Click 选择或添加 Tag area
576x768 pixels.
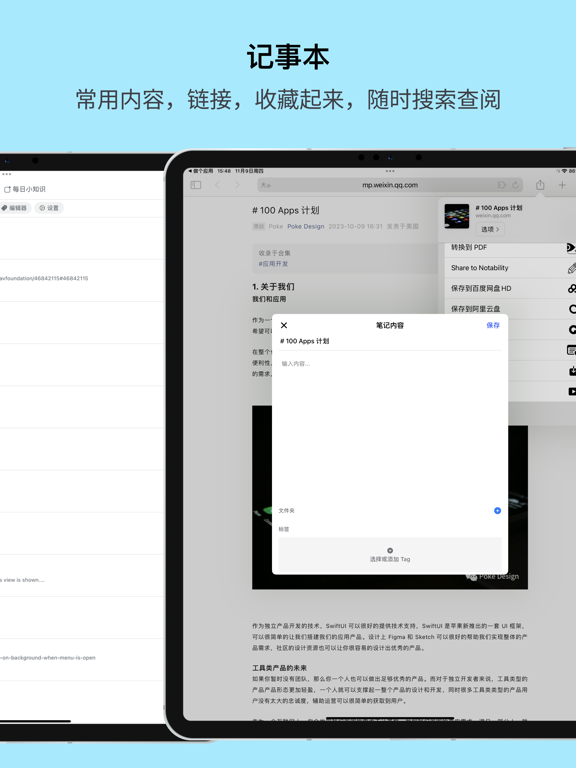pos(390,555)
